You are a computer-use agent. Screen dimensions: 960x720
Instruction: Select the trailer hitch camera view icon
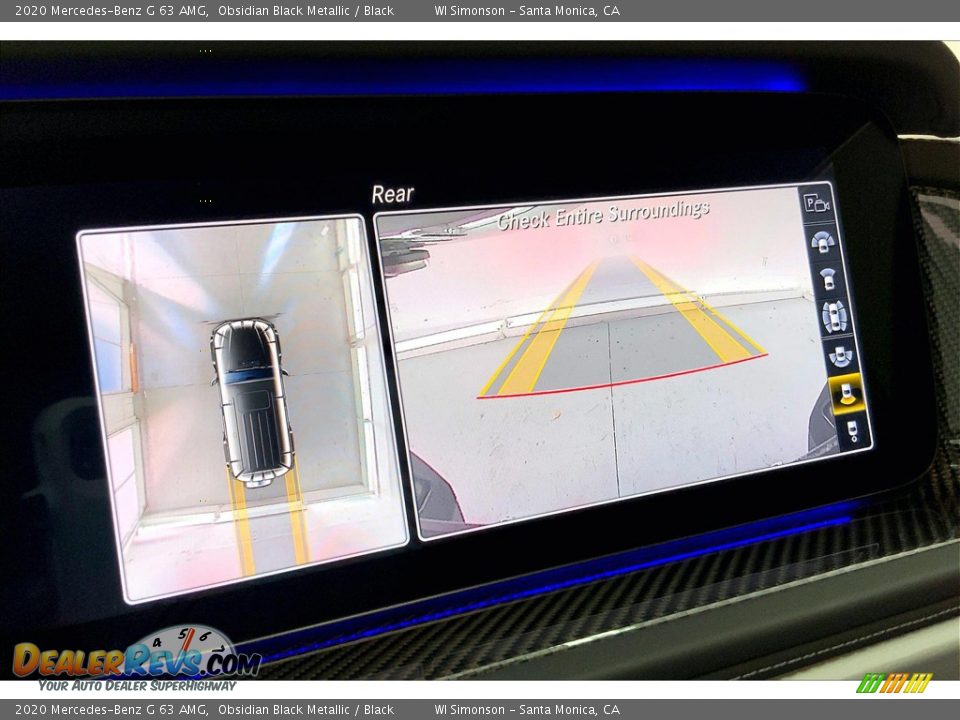point(852,431)
